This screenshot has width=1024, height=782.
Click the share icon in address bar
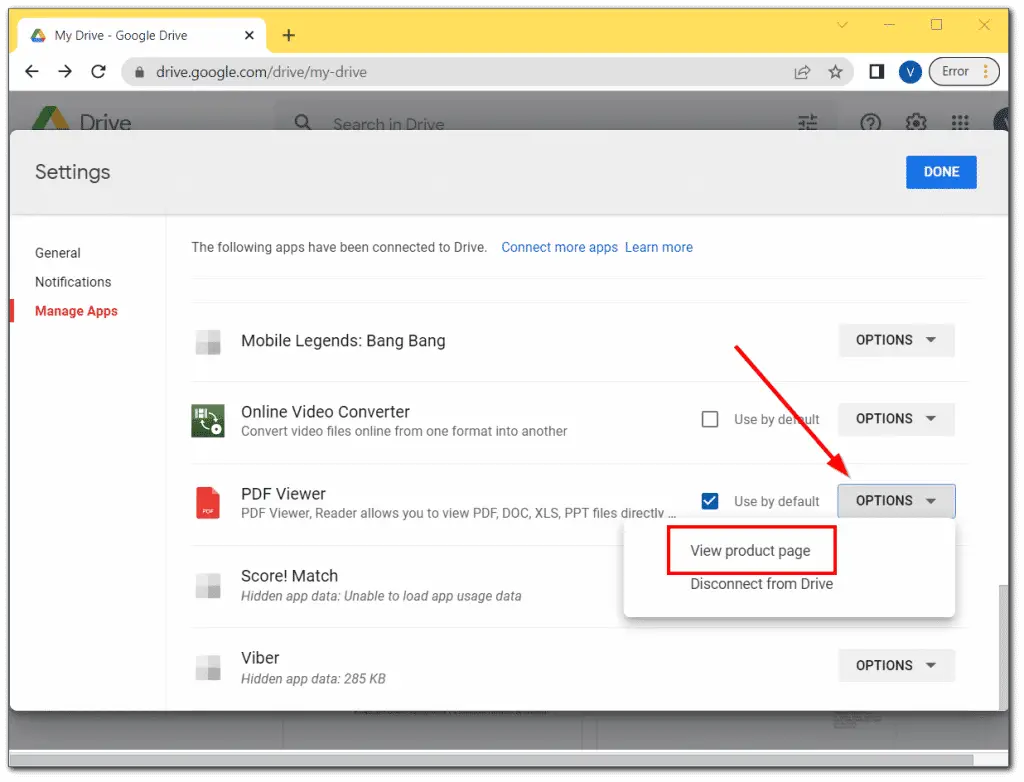click(803, 71)
